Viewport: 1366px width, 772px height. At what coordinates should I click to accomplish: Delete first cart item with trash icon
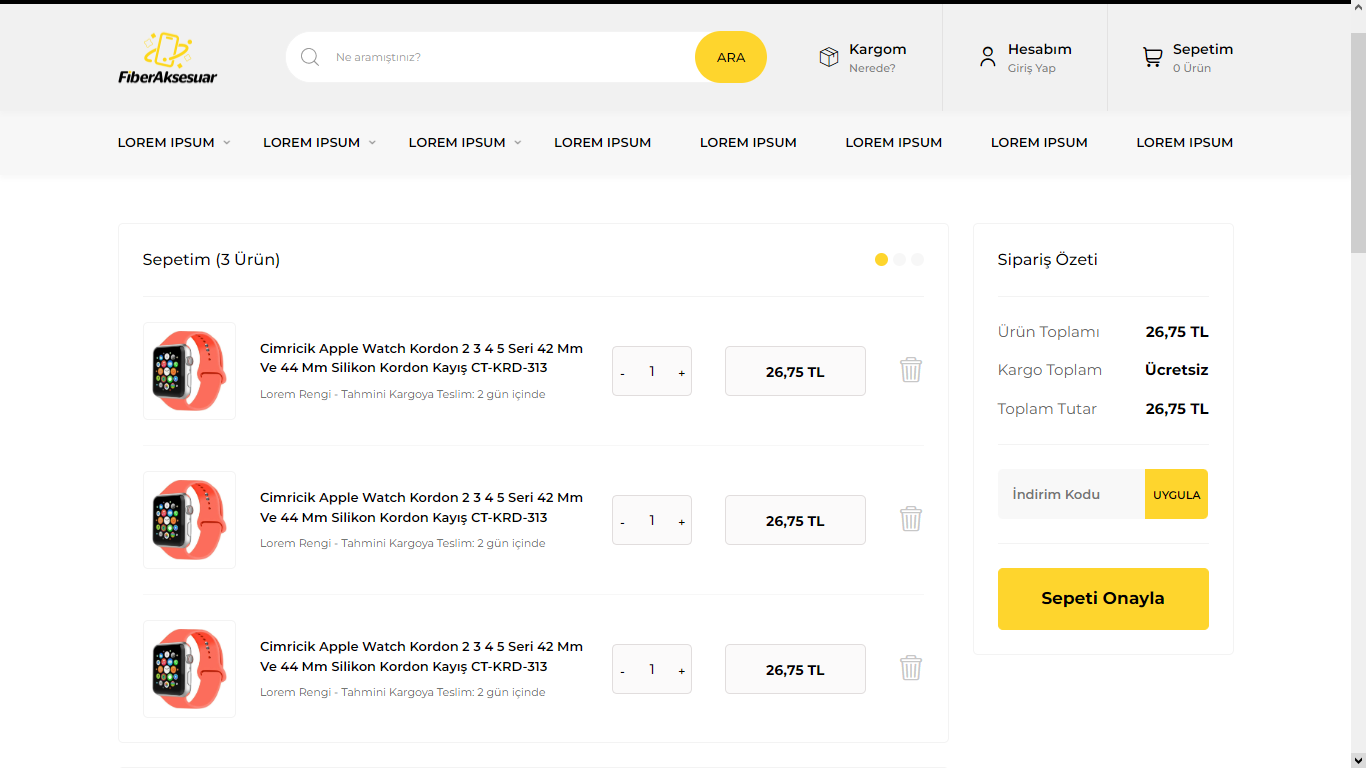click(x=911, y=370)
